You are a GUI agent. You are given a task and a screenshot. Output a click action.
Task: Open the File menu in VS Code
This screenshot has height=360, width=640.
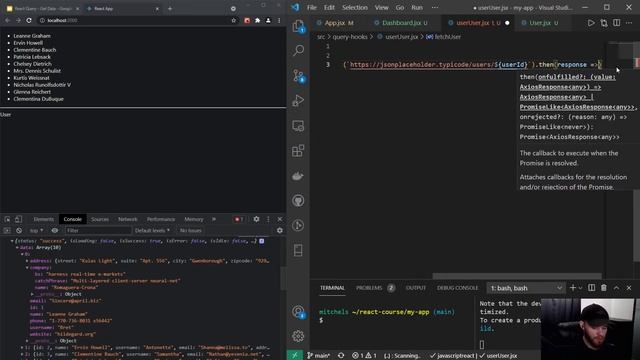[312, 7]
